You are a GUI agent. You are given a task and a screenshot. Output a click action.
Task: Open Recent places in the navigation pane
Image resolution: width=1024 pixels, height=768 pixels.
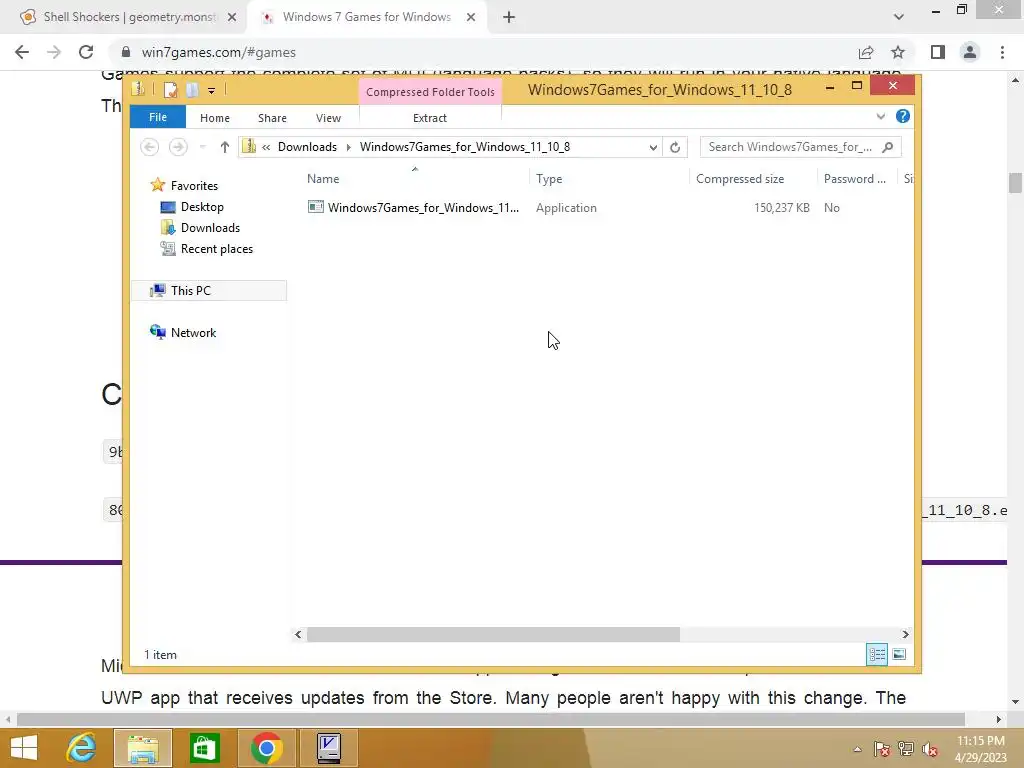point(216,249)
